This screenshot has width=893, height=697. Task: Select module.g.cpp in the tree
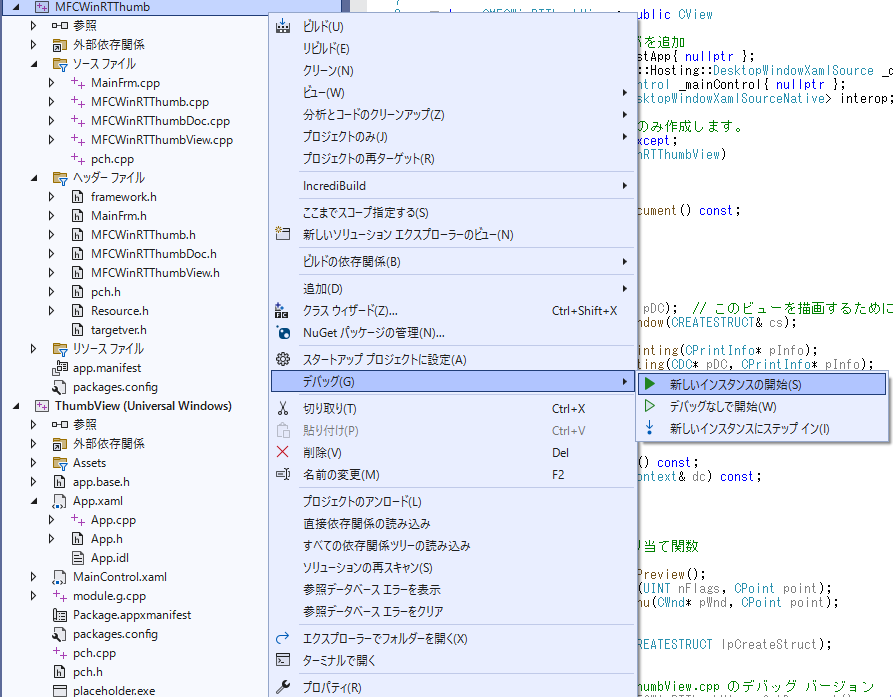[x=109, y=596]
